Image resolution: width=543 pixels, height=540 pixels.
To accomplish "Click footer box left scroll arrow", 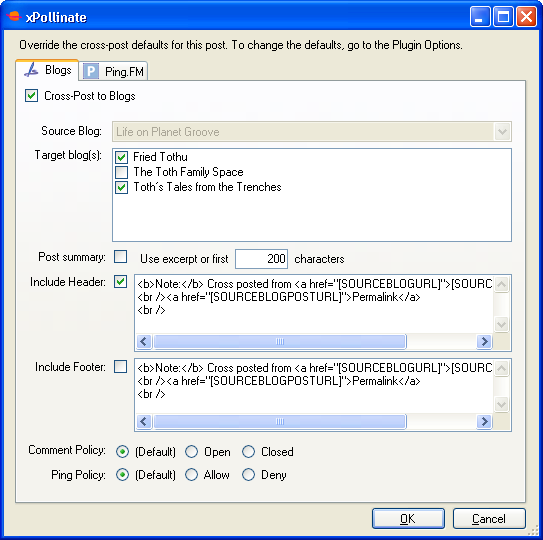I will (144, 421).
